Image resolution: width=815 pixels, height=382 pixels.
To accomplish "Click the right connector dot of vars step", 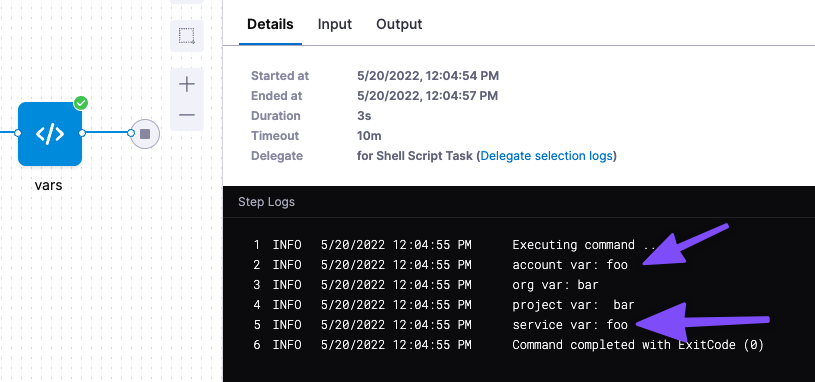I will 82,134.
